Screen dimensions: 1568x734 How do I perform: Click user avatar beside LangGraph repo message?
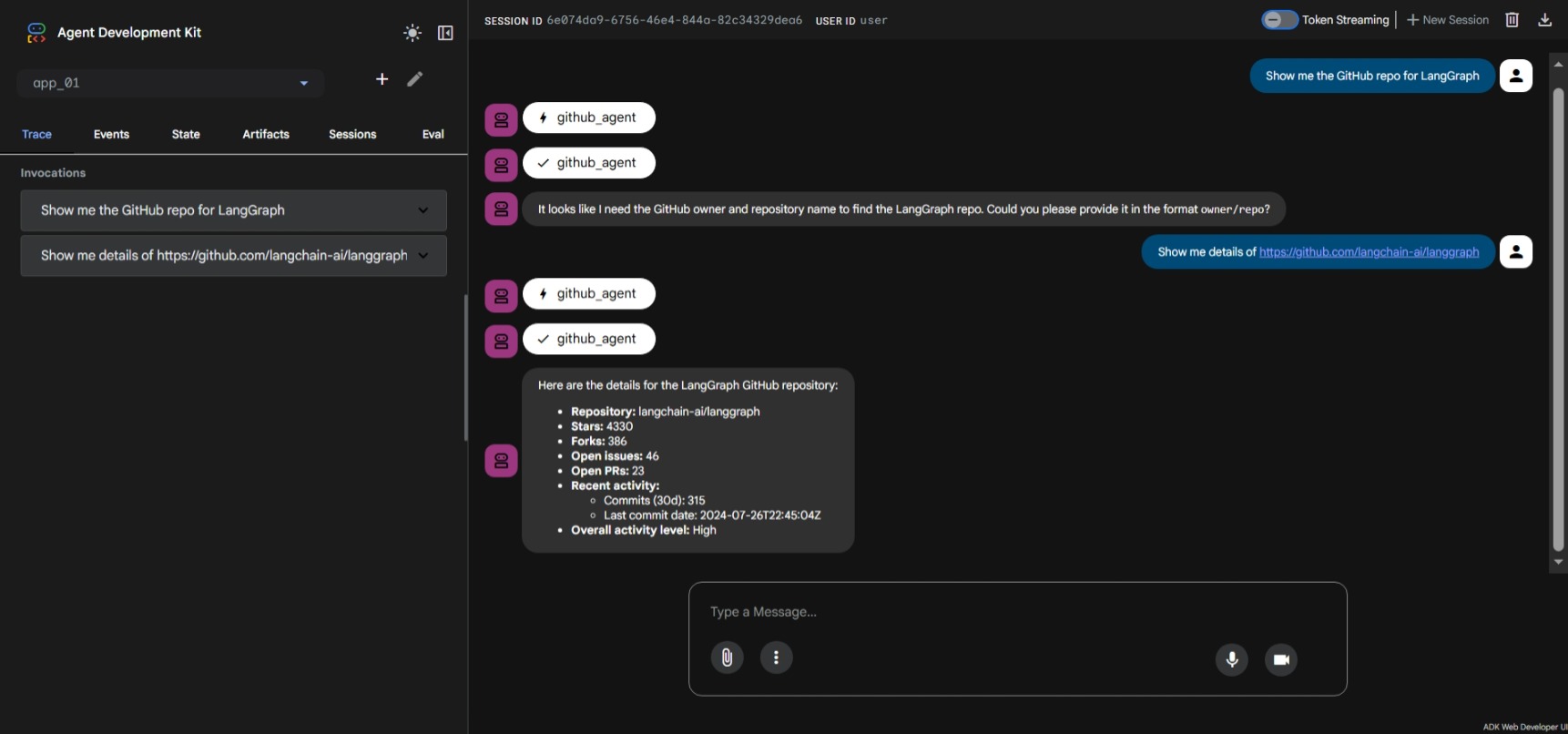[x=1516, y=76]
